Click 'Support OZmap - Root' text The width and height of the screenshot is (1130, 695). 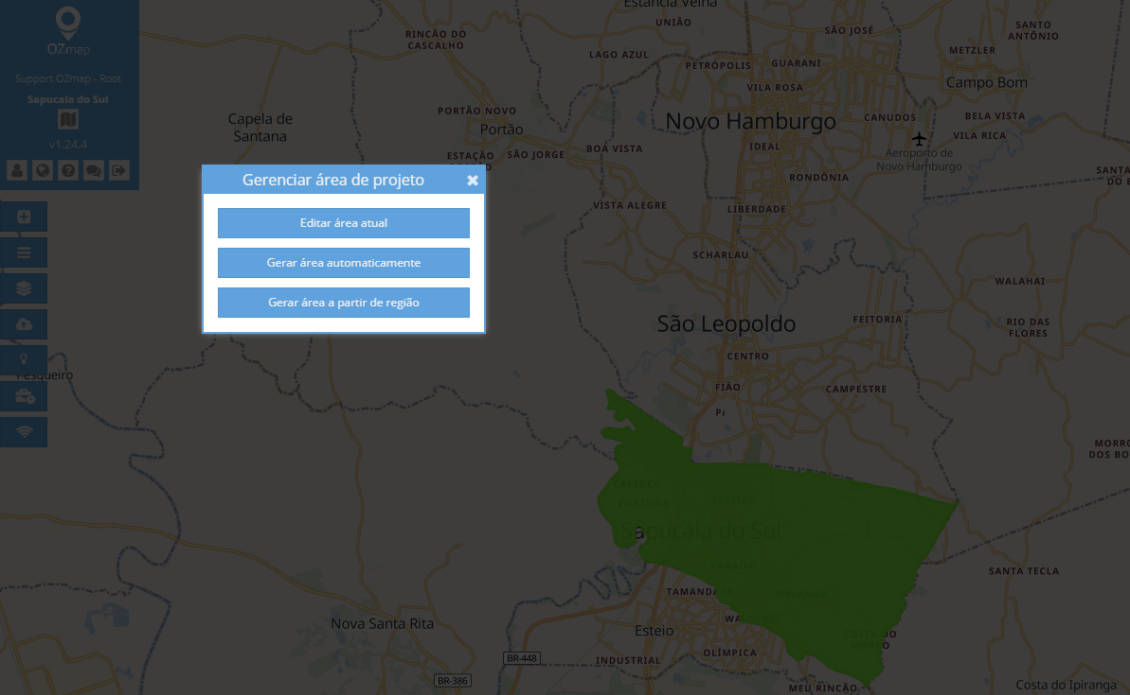tap(68, 79)
